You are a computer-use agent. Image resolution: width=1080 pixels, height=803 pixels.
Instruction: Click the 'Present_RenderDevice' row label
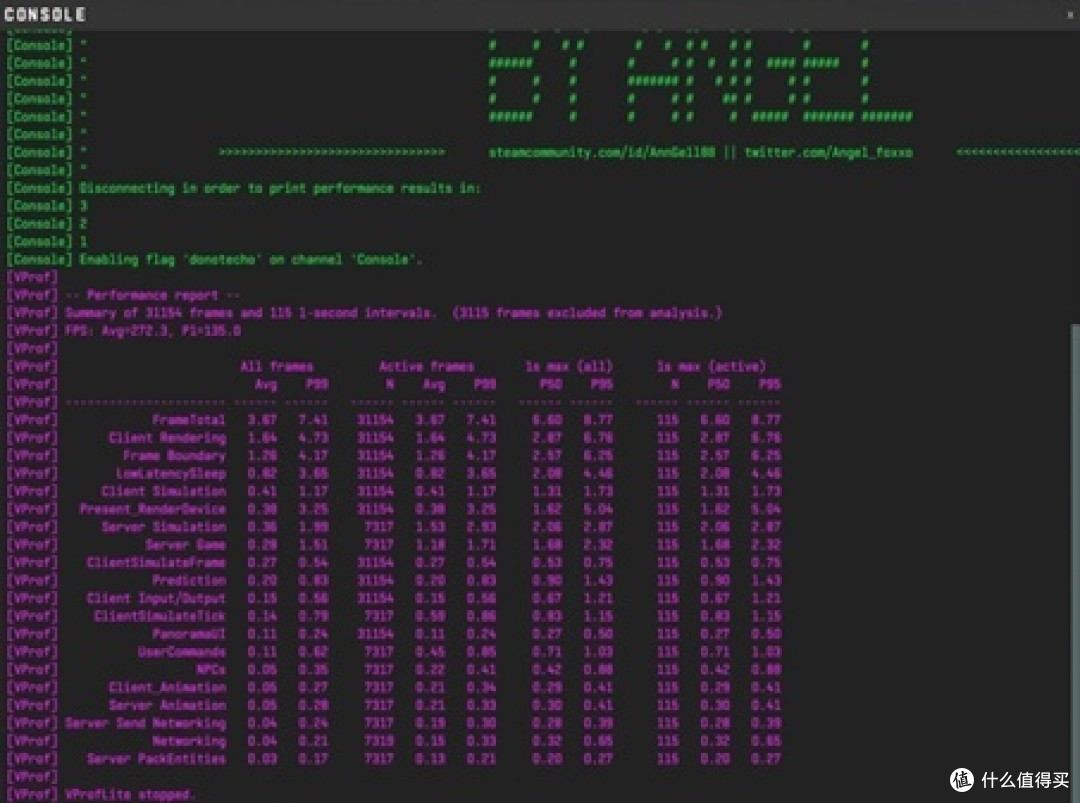coord(152,510)
